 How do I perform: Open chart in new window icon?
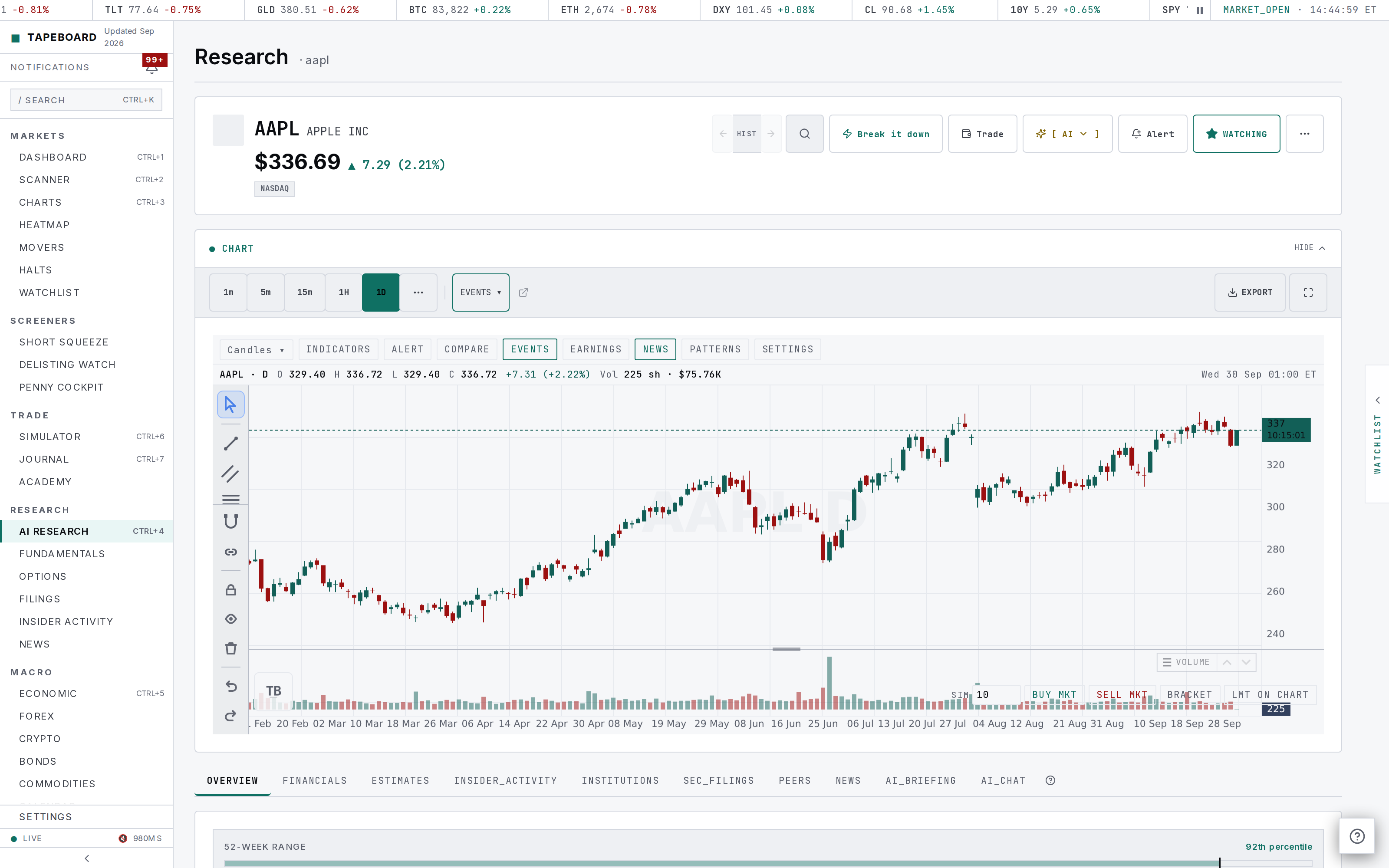click(x=523, y=293)
